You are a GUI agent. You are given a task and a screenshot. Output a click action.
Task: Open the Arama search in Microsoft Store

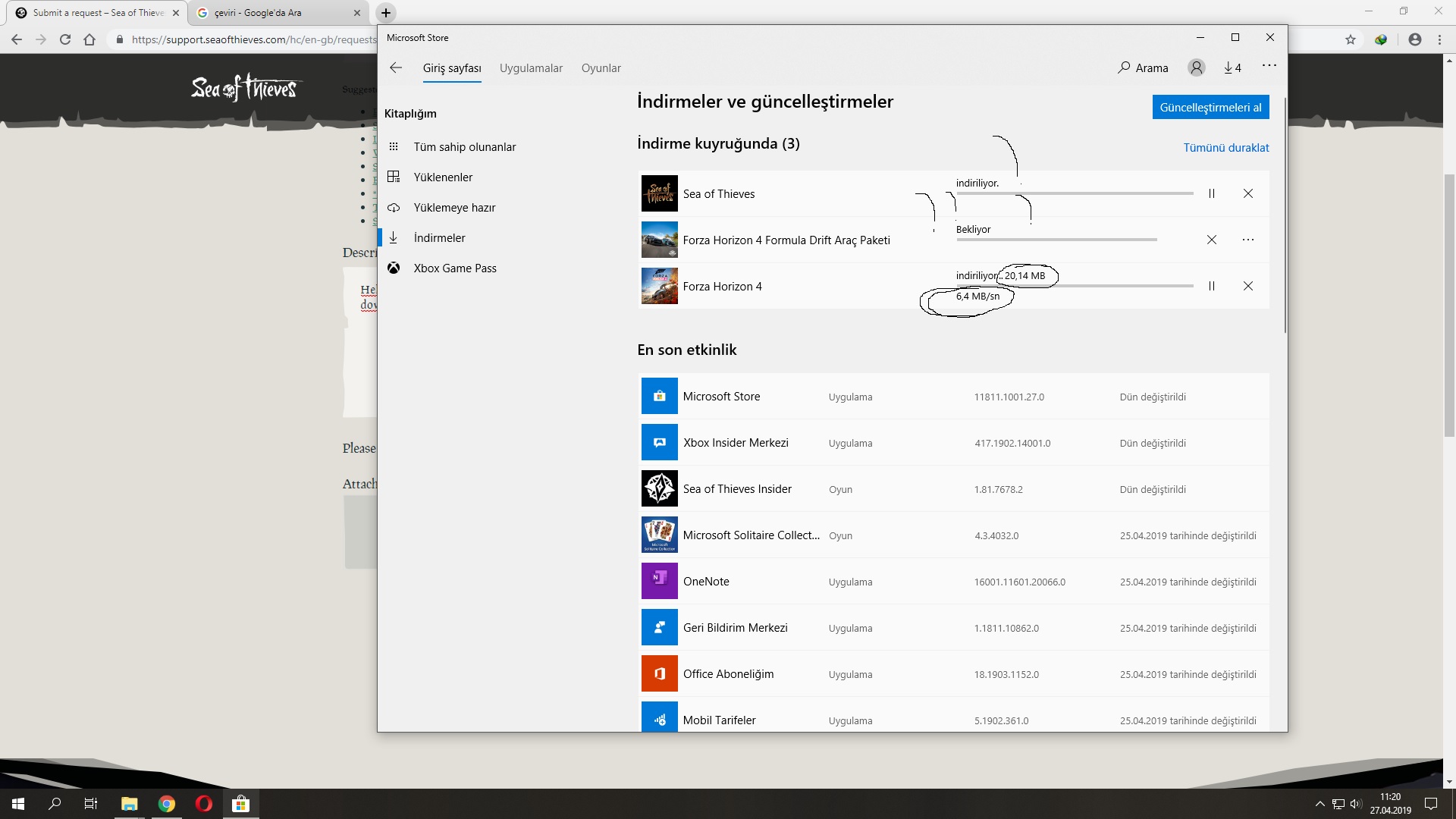1143,67
